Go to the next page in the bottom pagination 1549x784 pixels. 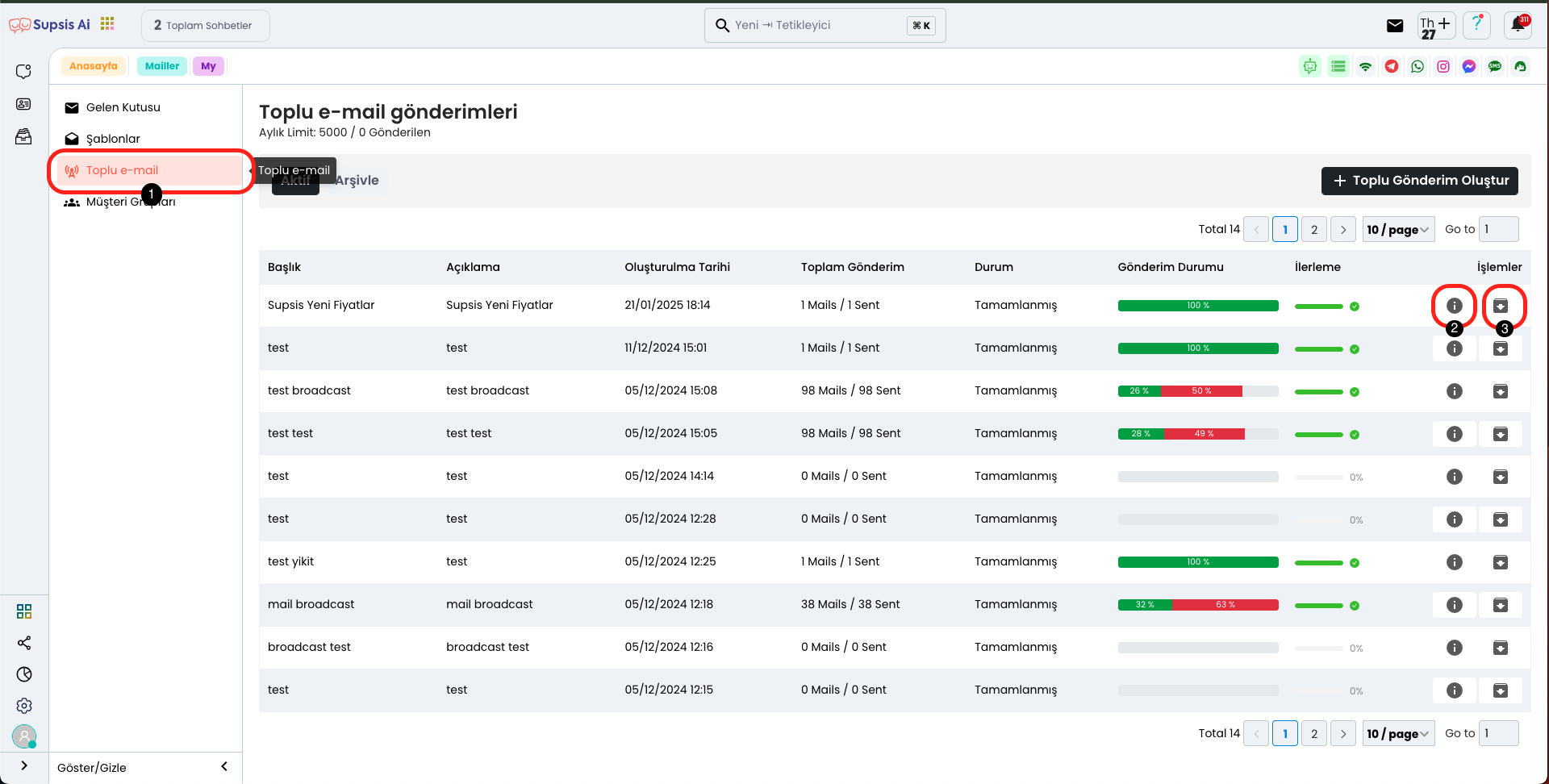[1343, 734]
